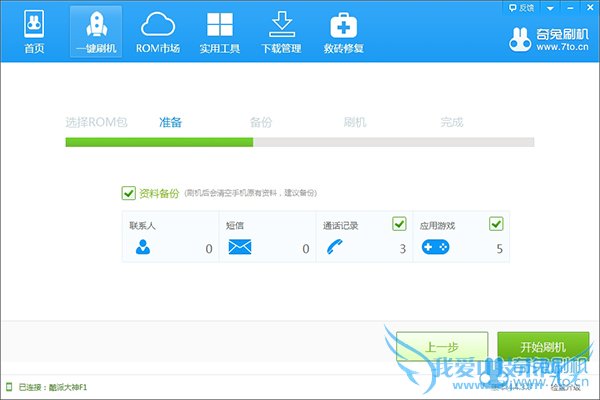Minimize the 奇兔刷机 window
The width and height of the screenshot is (600, 400).
click(x=570, y=8)
